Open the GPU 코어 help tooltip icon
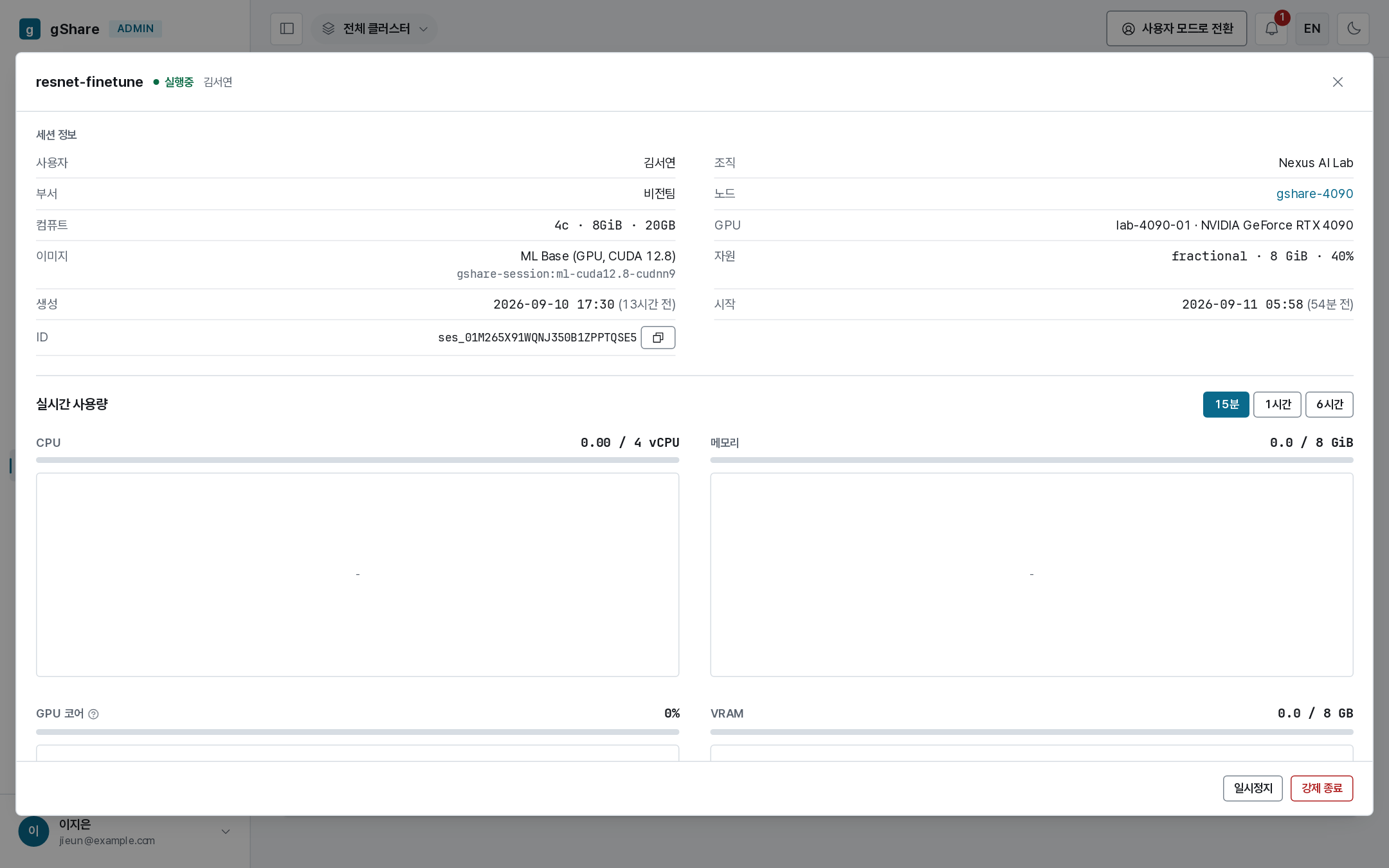 (93, 714)
